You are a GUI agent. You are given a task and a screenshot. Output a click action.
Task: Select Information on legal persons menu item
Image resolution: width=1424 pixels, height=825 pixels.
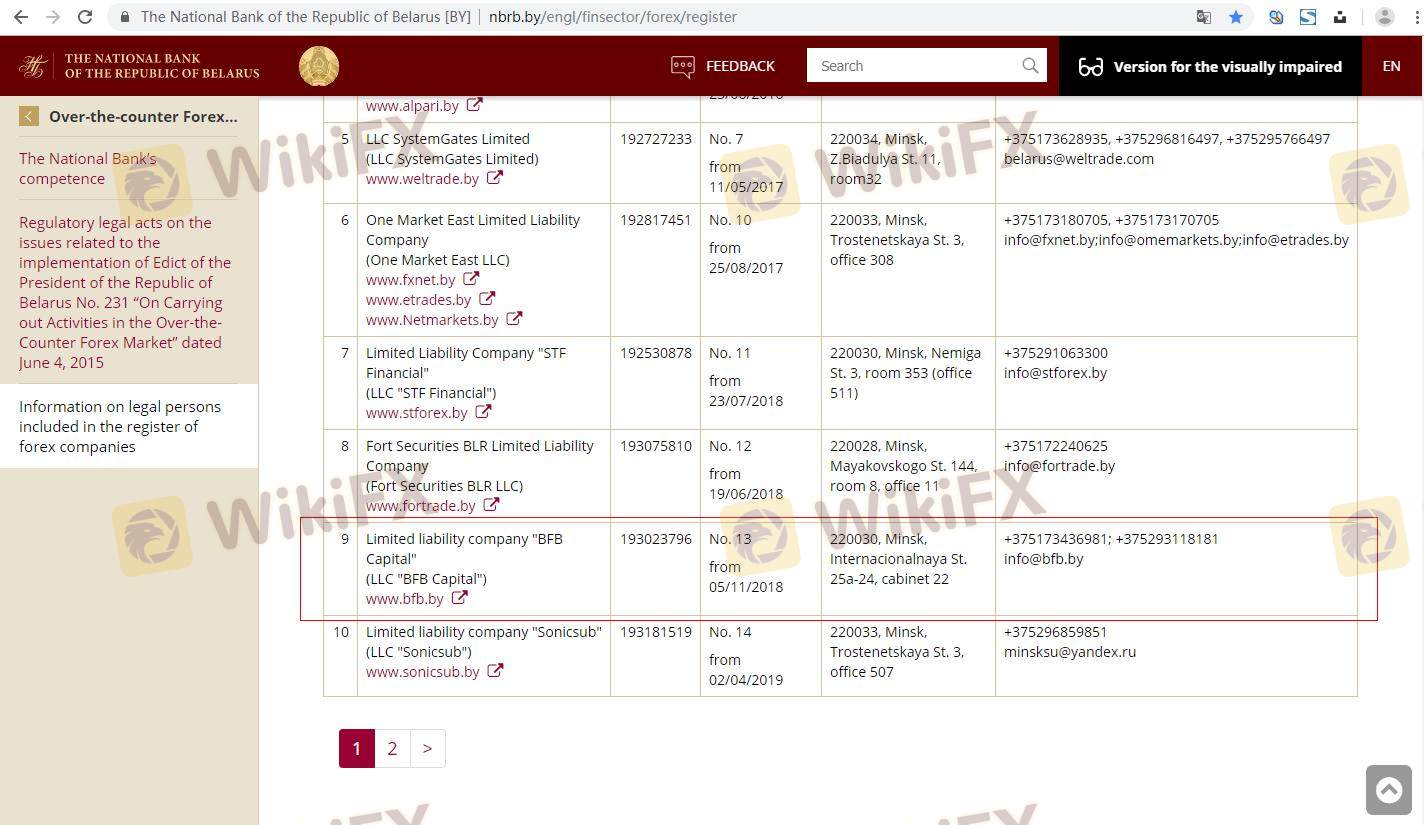click(x=120, y=426)
